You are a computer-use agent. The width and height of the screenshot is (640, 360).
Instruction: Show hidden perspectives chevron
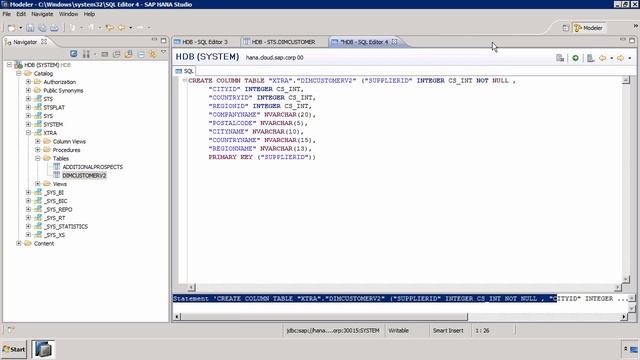point(636,26)
